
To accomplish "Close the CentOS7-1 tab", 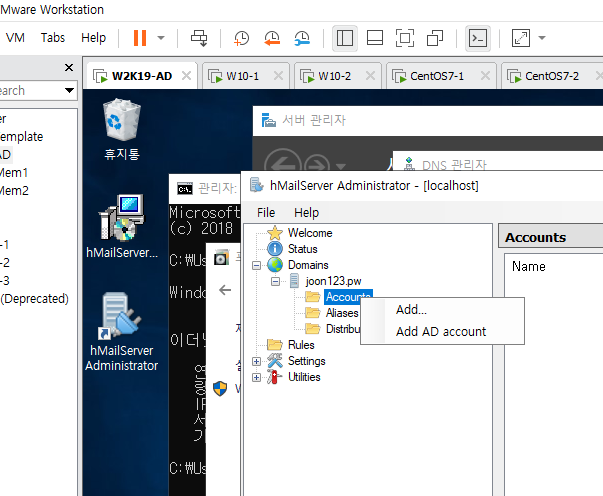I will coord(485,75).
